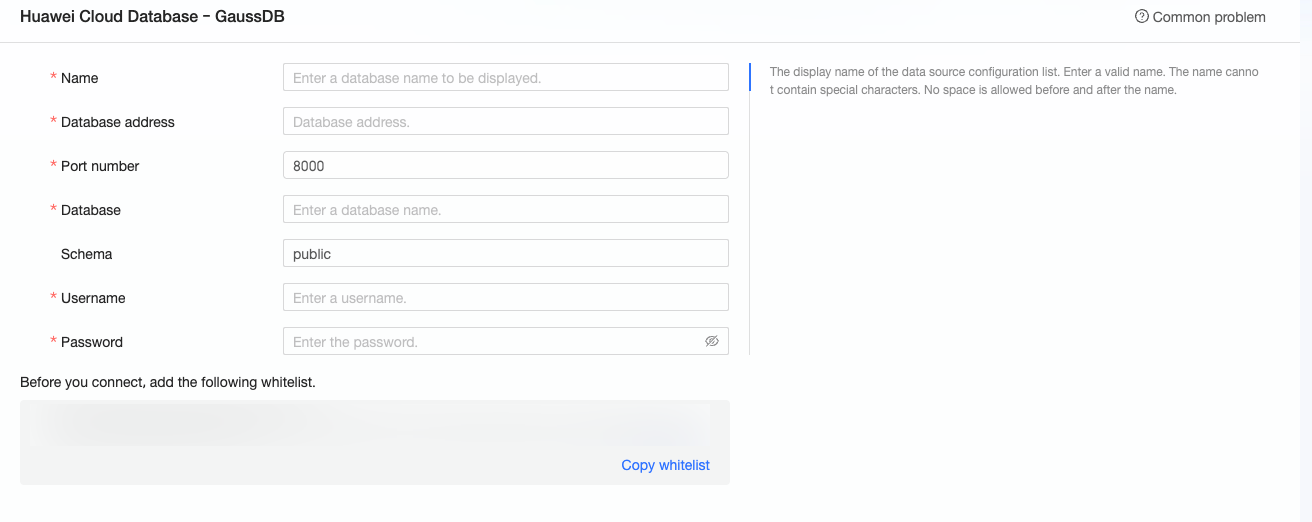Click the blurred whitelist address box

(x=370, y=425)
